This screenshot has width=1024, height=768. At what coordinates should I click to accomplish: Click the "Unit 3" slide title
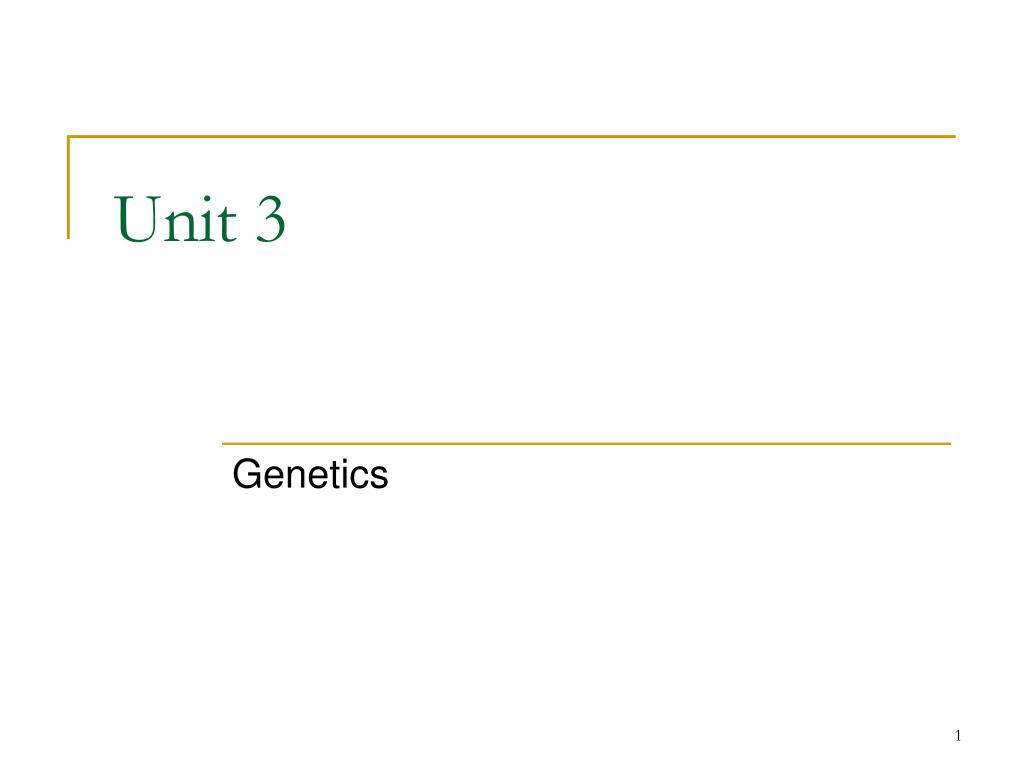200,219
